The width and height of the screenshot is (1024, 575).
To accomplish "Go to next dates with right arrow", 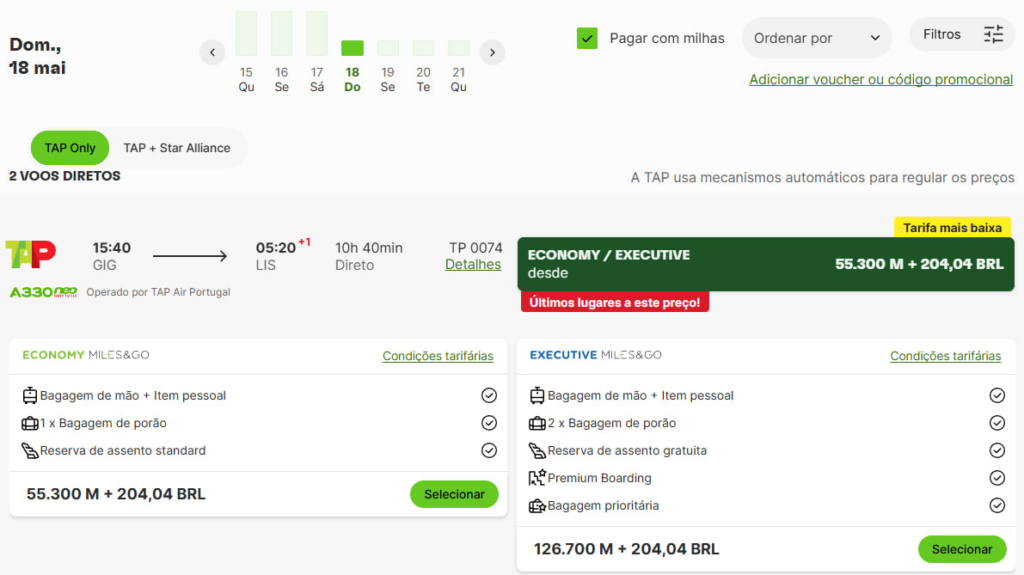I will click(x=492, y=52).
